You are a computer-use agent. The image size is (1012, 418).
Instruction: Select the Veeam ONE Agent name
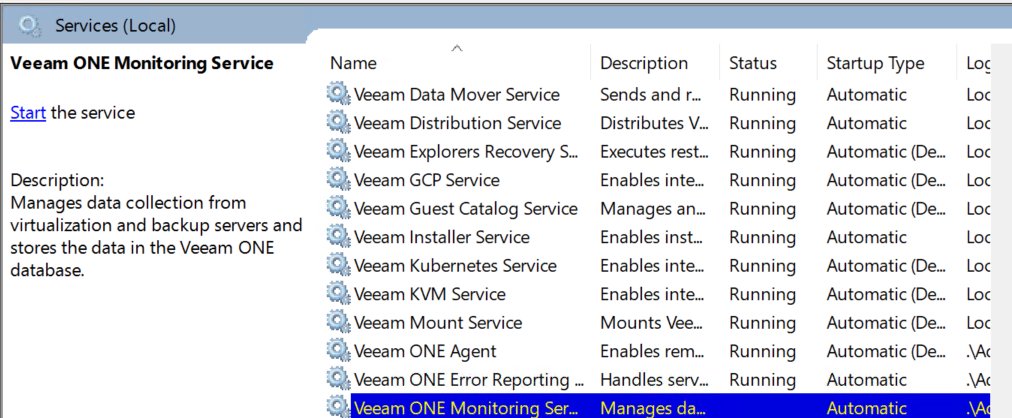coord(425,352)
